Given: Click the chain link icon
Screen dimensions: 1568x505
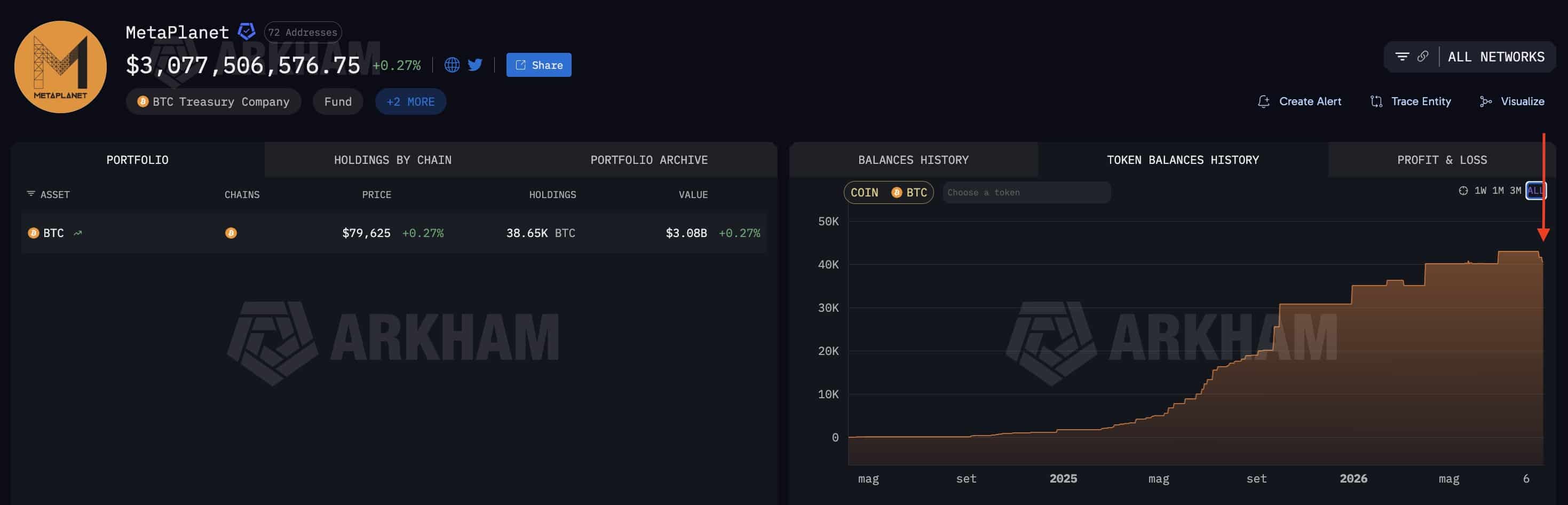Looking at the screenshot, I should click(1422, 57).
